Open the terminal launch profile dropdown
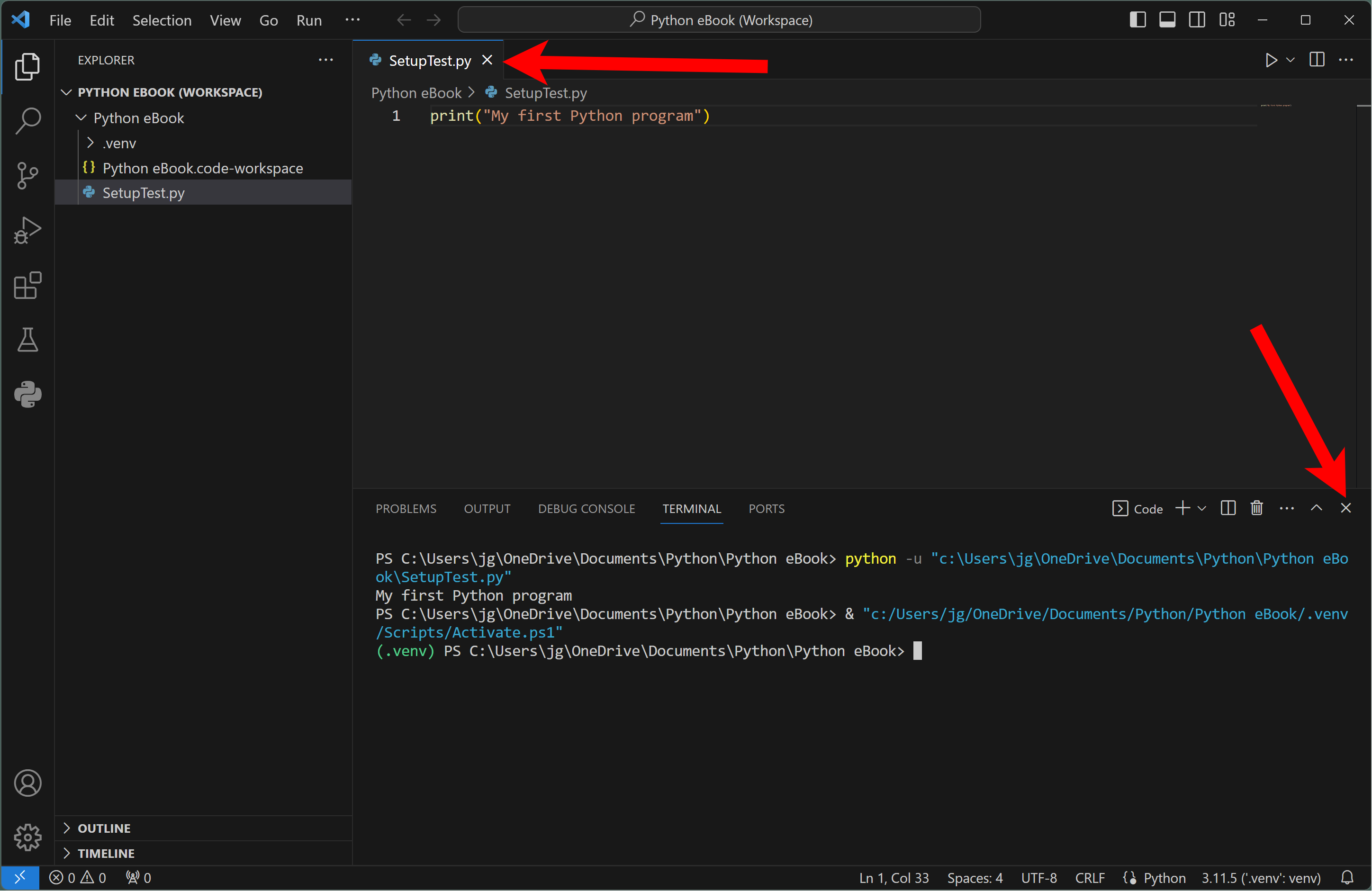 tap(1202, 508)
